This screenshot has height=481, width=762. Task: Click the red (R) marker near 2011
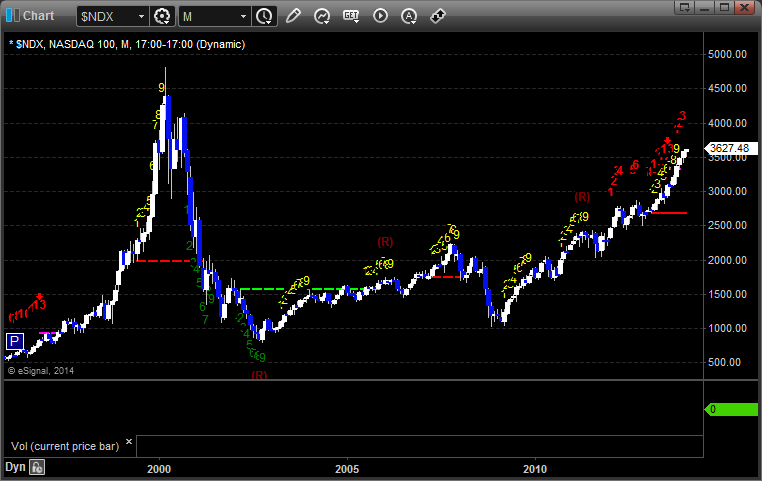pos(582,197)
